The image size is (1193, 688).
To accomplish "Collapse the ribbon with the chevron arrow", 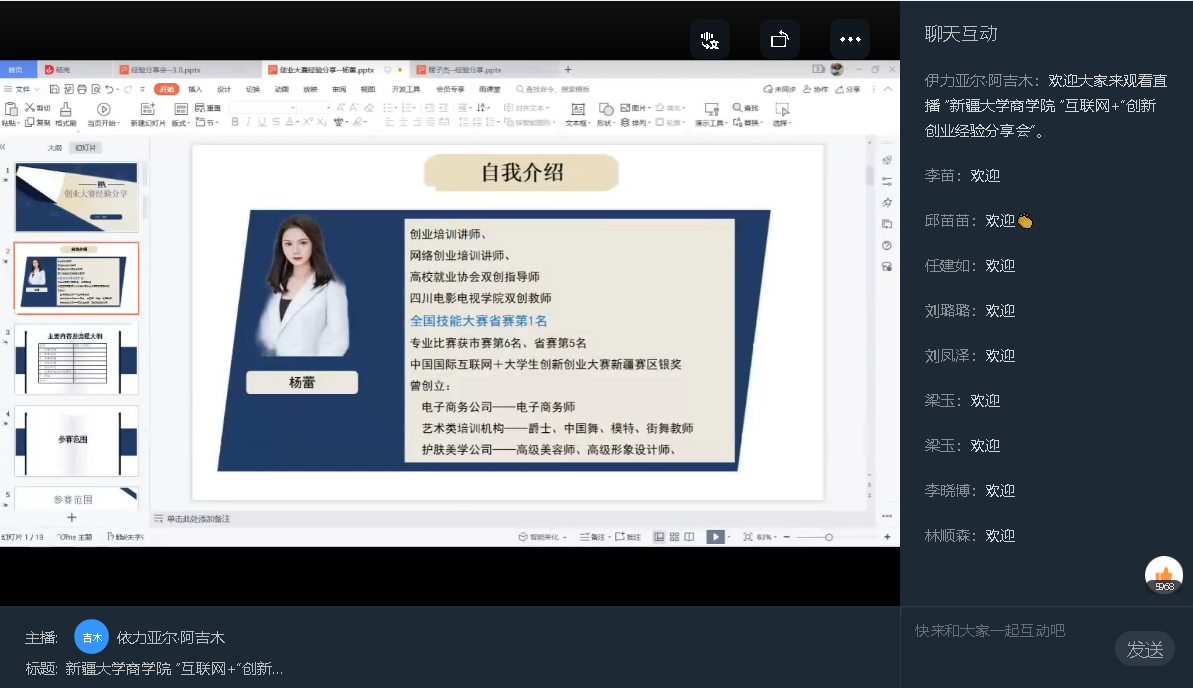I will [x=888, y=89].
